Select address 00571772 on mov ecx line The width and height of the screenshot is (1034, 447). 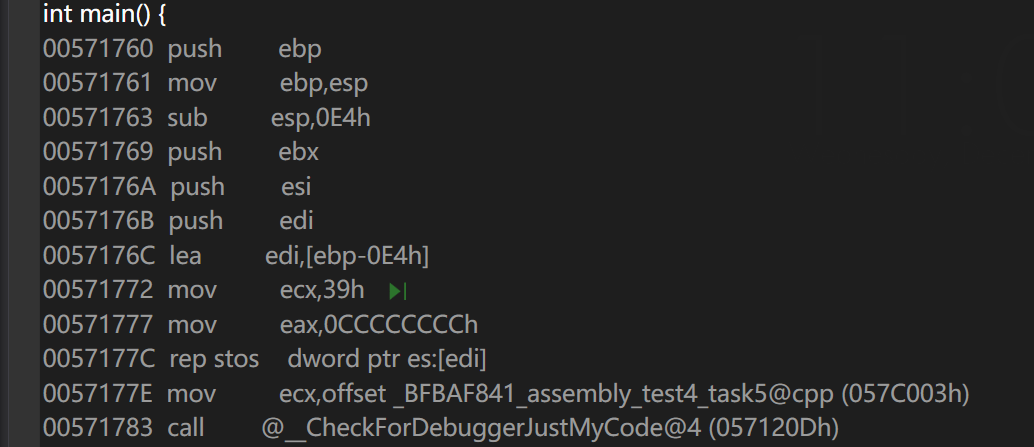[x=98, y=291]
